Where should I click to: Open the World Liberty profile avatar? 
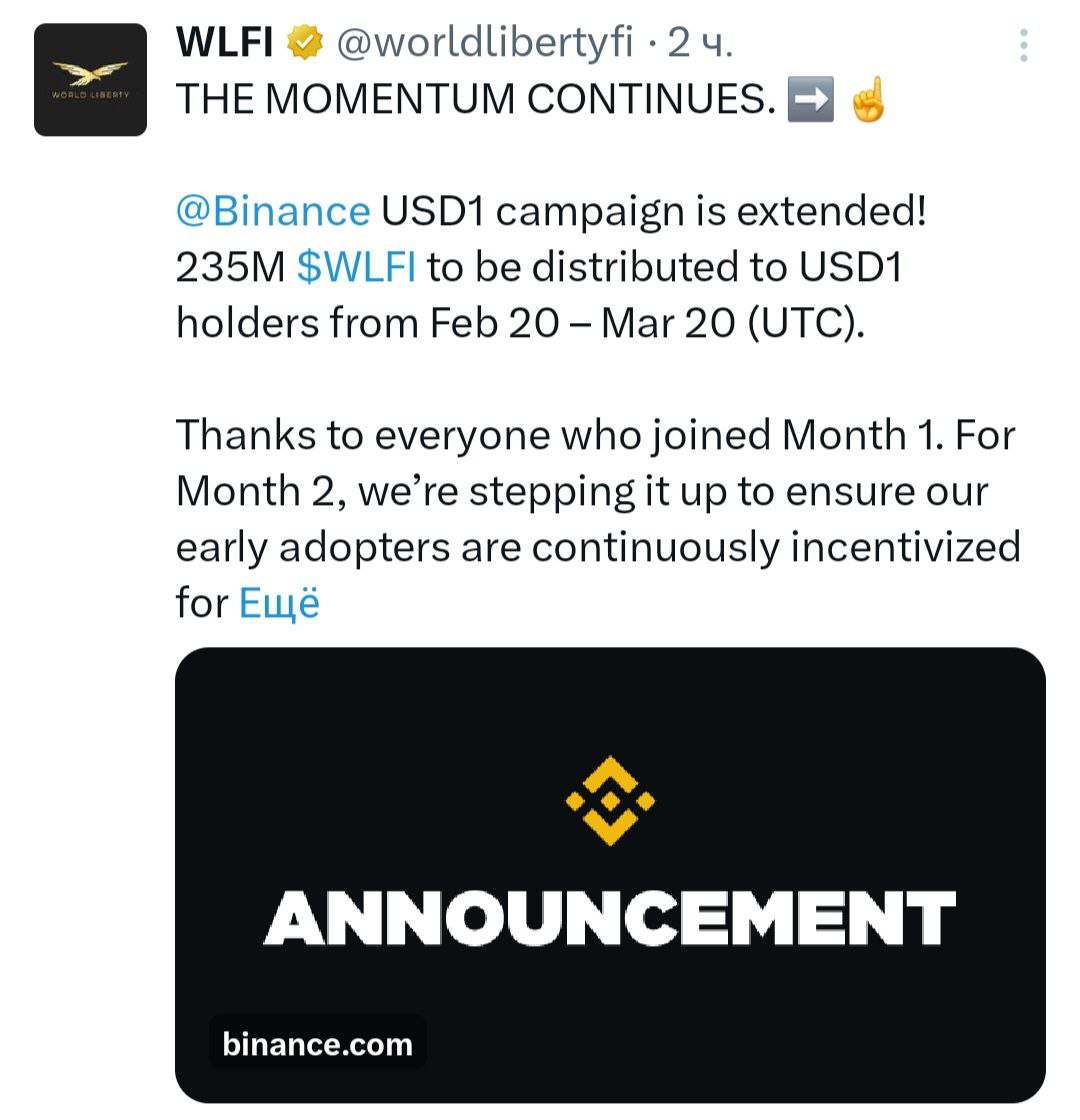coord(90,80)
